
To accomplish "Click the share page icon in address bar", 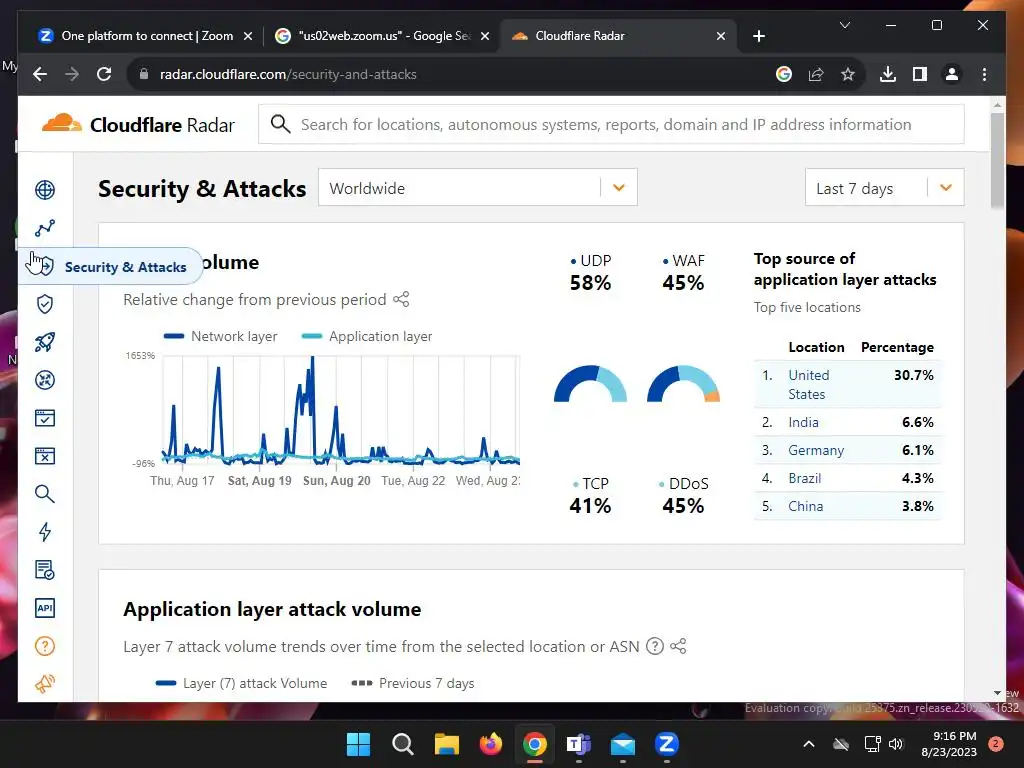I will coord(816,74).
